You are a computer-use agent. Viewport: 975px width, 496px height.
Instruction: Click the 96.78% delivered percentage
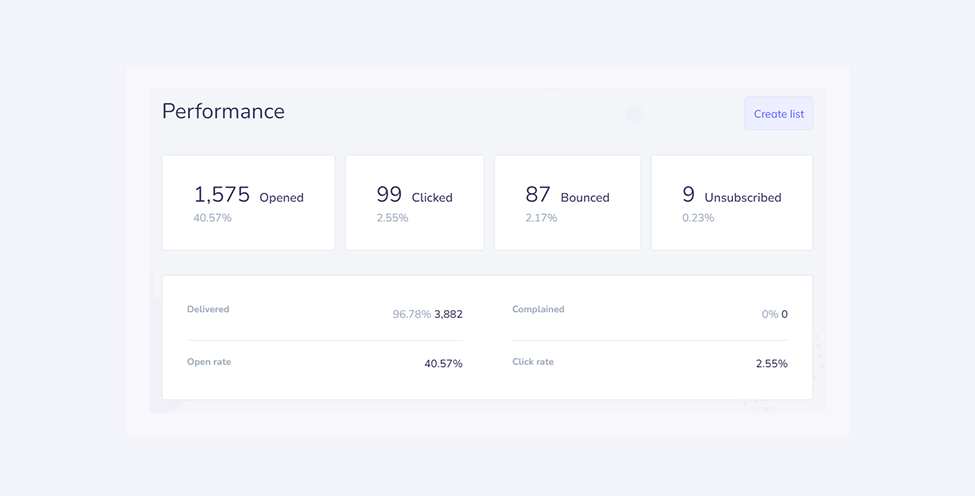point(411,314)
